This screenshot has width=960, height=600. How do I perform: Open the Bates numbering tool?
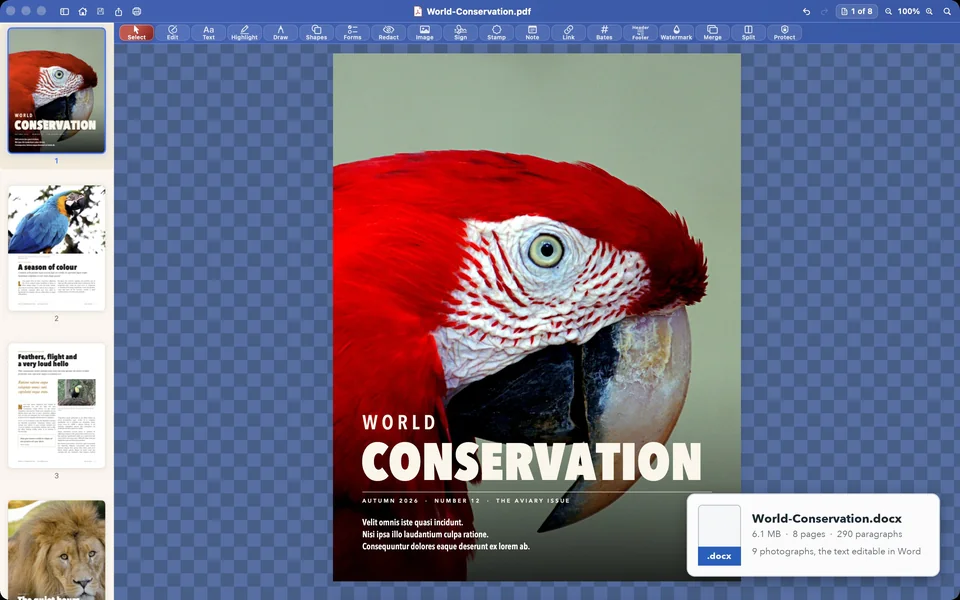click(x=604, y=32)
